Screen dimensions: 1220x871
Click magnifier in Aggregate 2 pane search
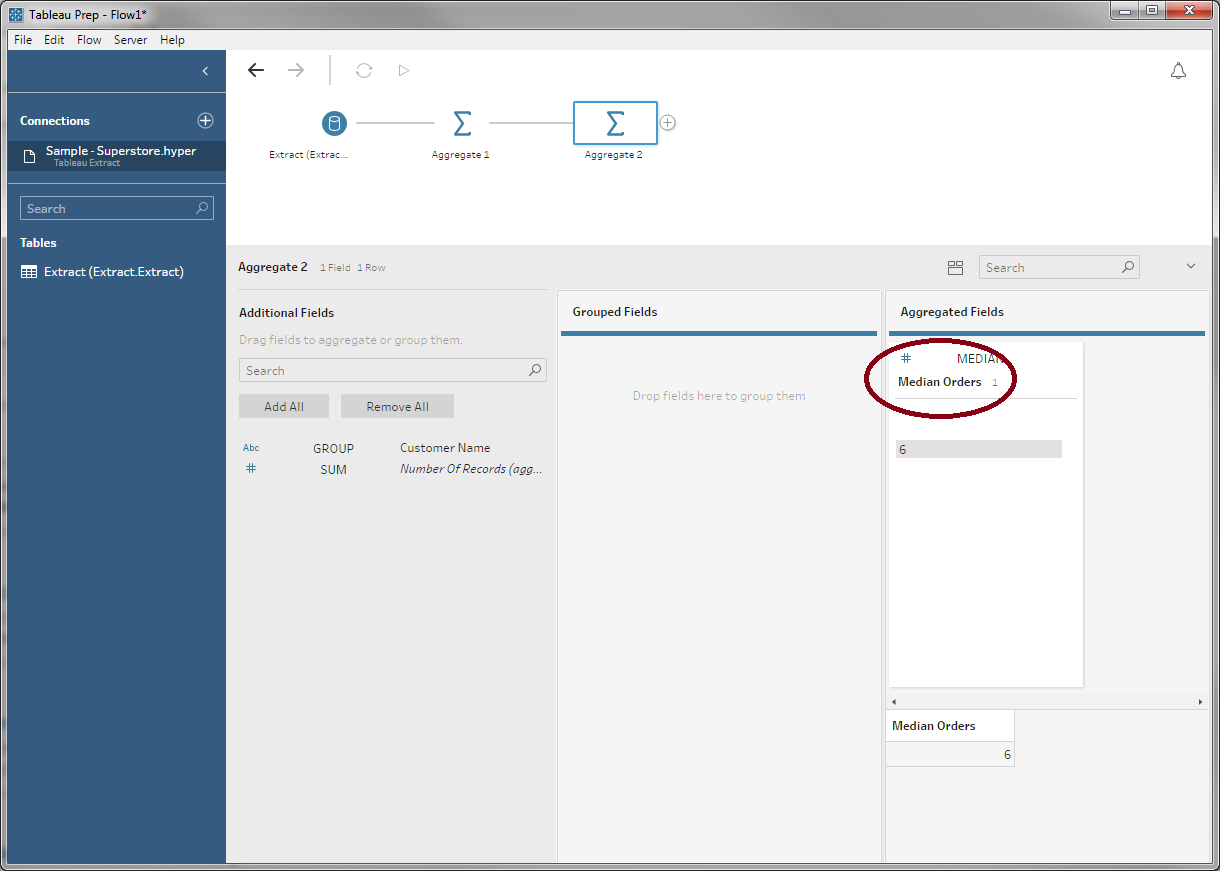click(1128, 267)
